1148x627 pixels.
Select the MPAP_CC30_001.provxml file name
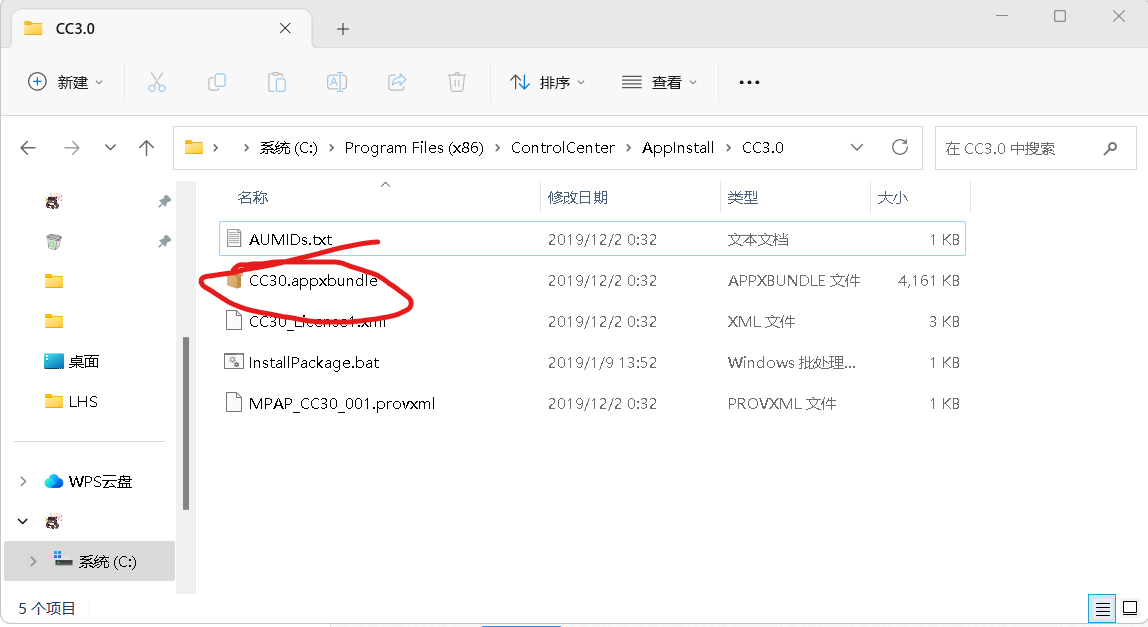(x=341, y=403)
